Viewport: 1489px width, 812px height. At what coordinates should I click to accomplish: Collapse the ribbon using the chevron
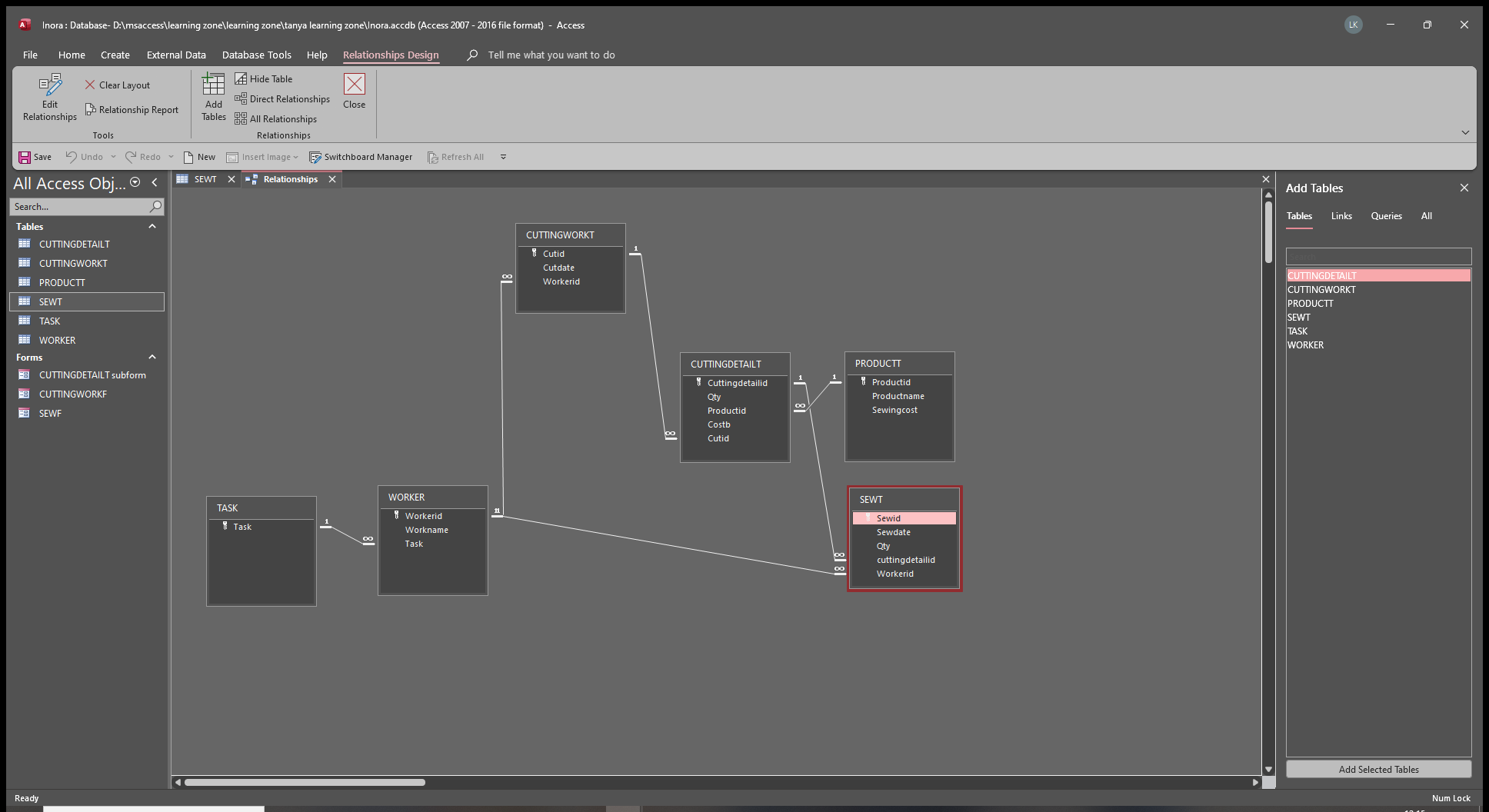pyautogui.click(x=1464, y=132)
